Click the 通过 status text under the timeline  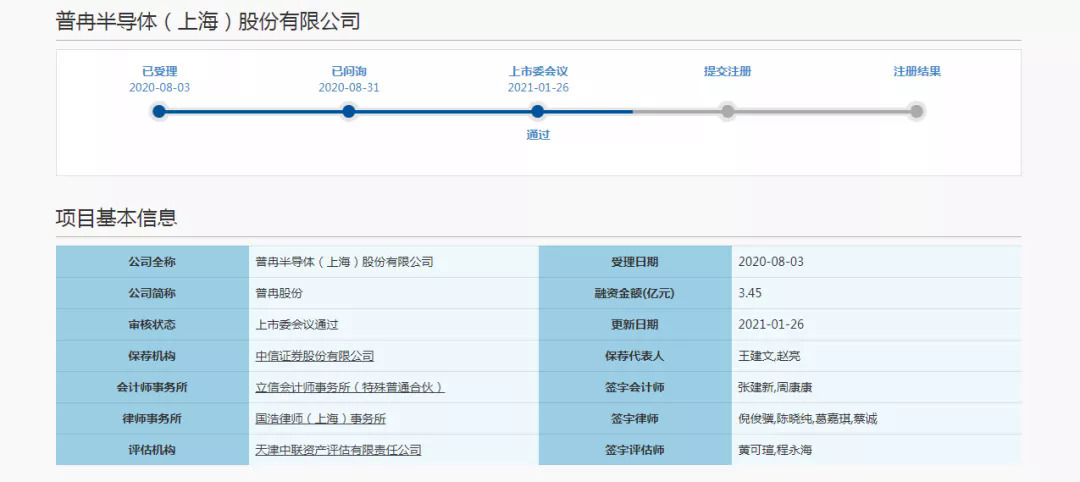click(538, 135)
